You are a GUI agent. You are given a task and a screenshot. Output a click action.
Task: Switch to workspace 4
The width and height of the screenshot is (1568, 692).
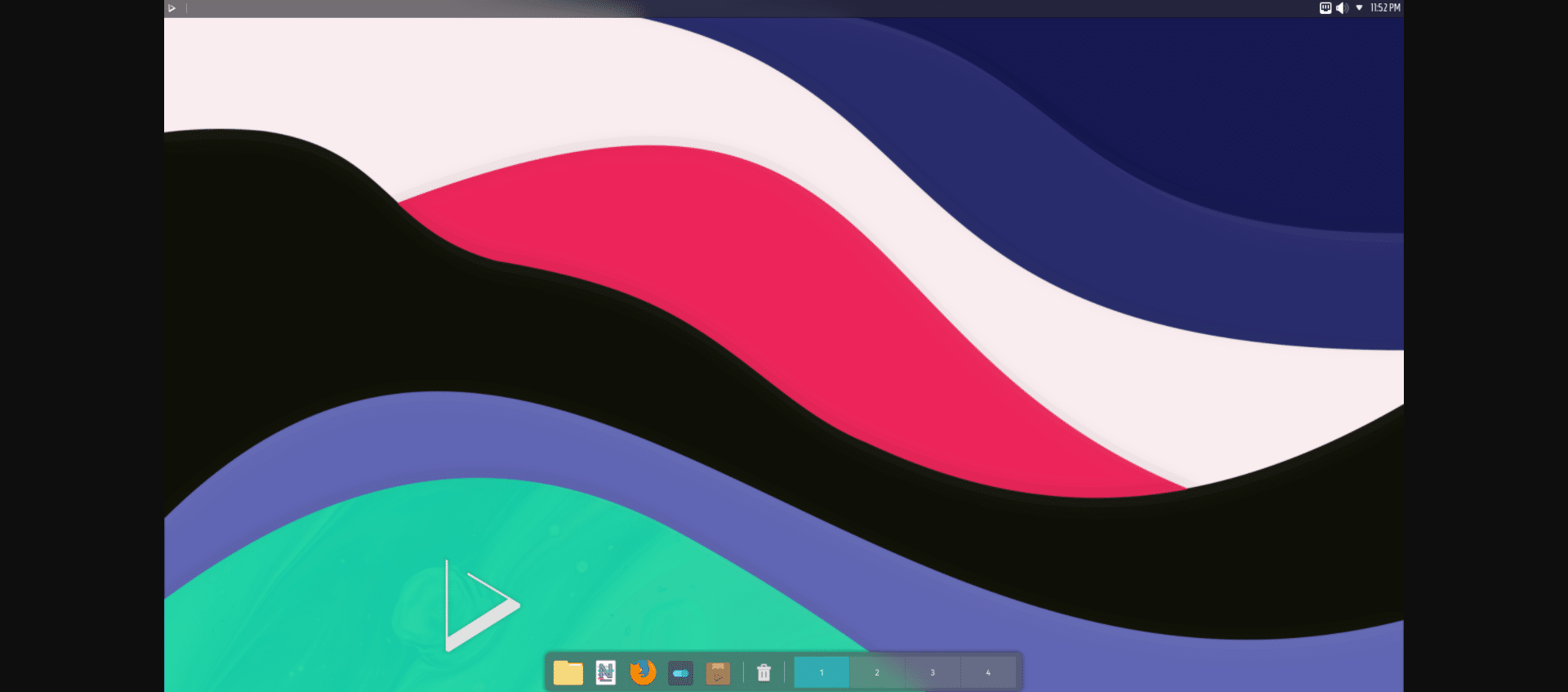coord(988,672)
